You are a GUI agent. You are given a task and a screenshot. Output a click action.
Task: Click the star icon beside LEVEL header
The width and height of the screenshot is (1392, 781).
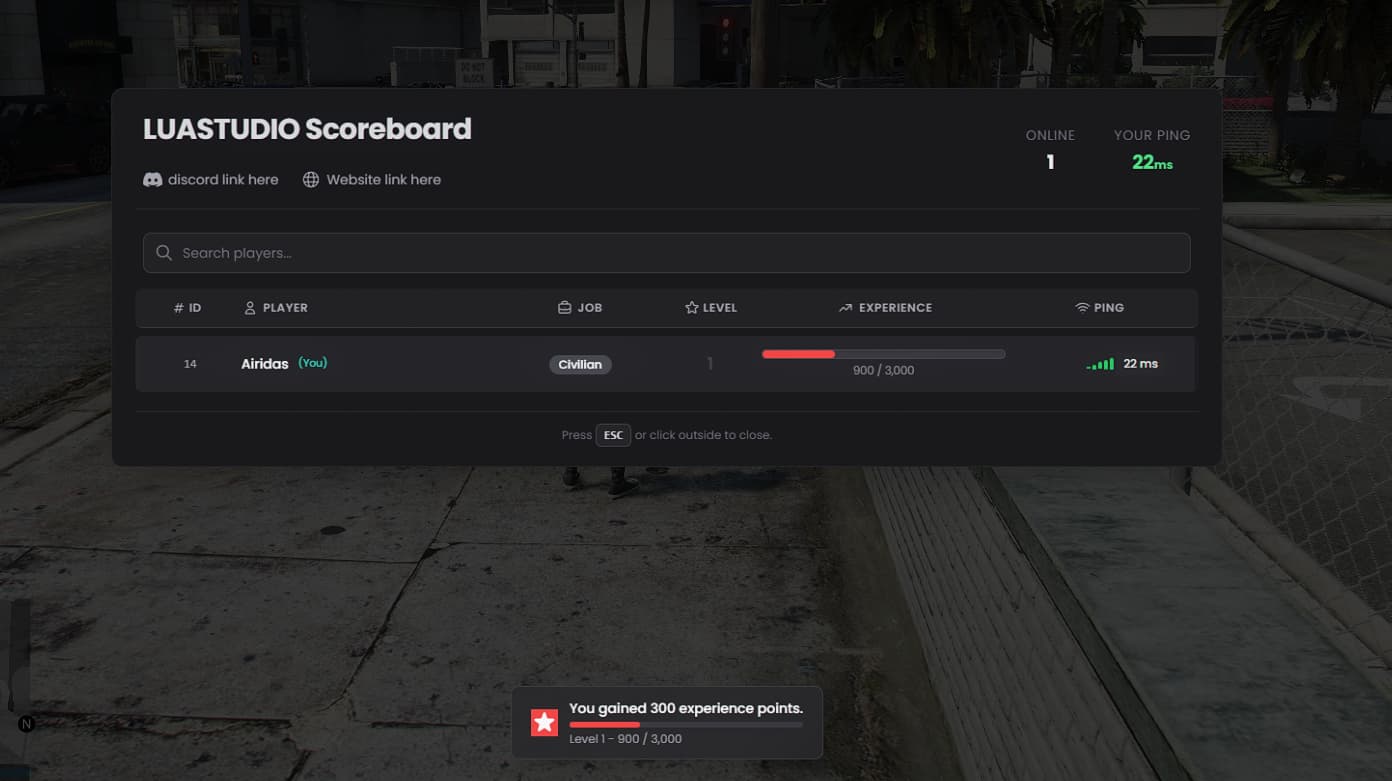click(690, 307)
